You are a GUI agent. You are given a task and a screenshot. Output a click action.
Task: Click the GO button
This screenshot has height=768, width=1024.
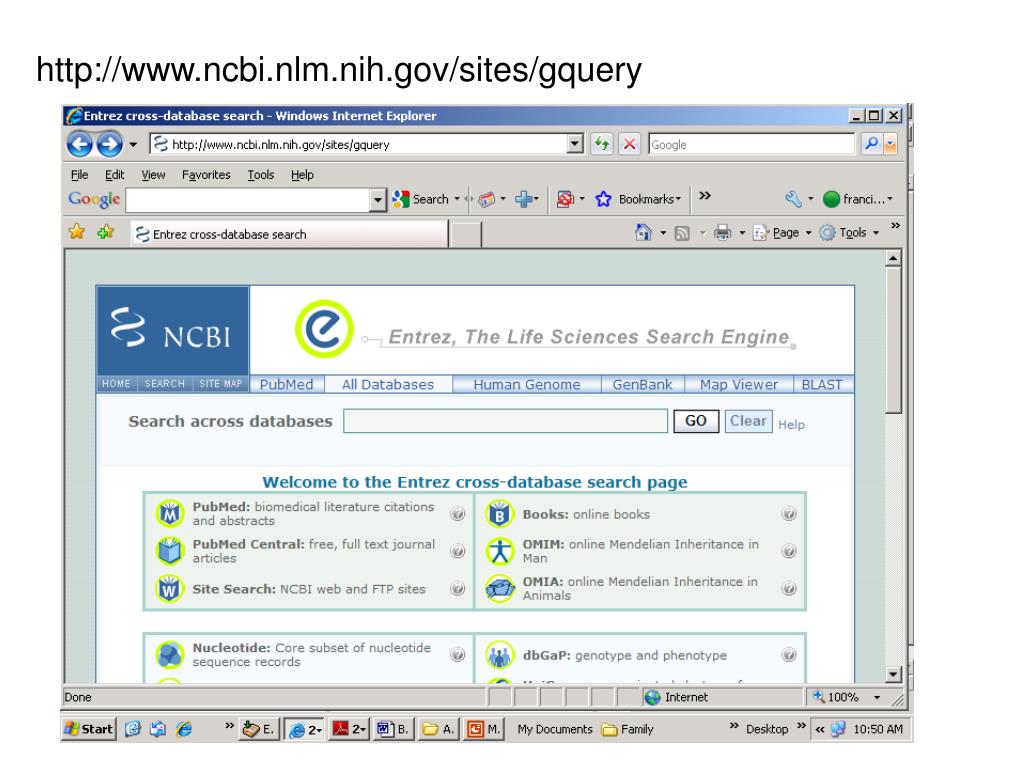click(696, 421)
